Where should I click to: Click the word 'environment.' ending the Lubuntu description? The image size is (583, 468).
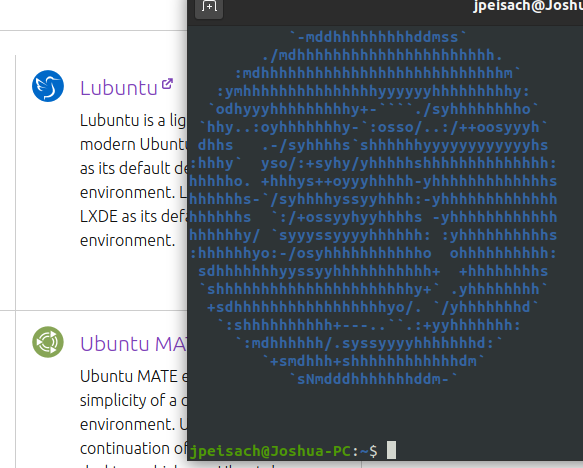click(x=128, y=240)
